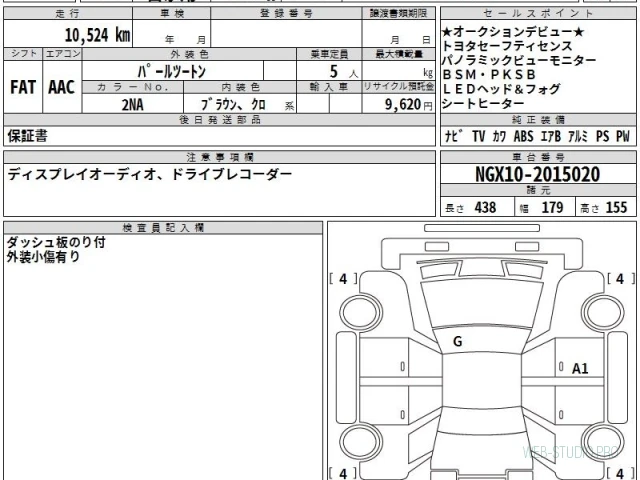Viewport: 640px width, 480px height.
Task: Click the PS equipment mark
Action: (x=602, y=136)
